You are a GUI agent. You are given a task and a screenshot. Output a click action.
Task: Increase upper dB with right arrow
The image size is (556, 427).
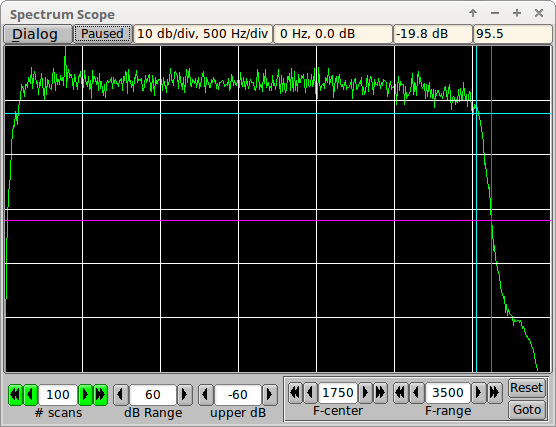pos(269,394)
